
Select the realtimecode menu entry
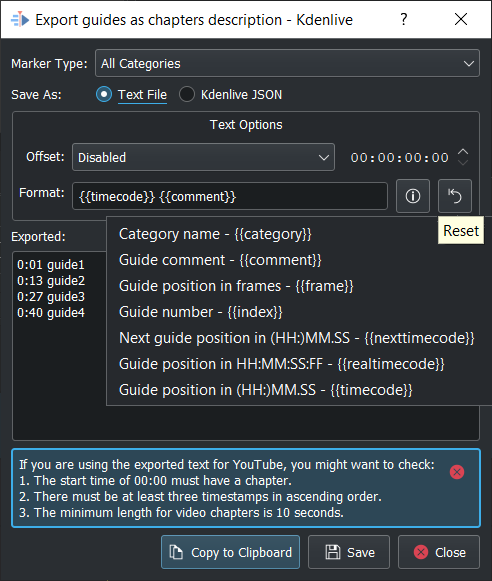[281, 364]
